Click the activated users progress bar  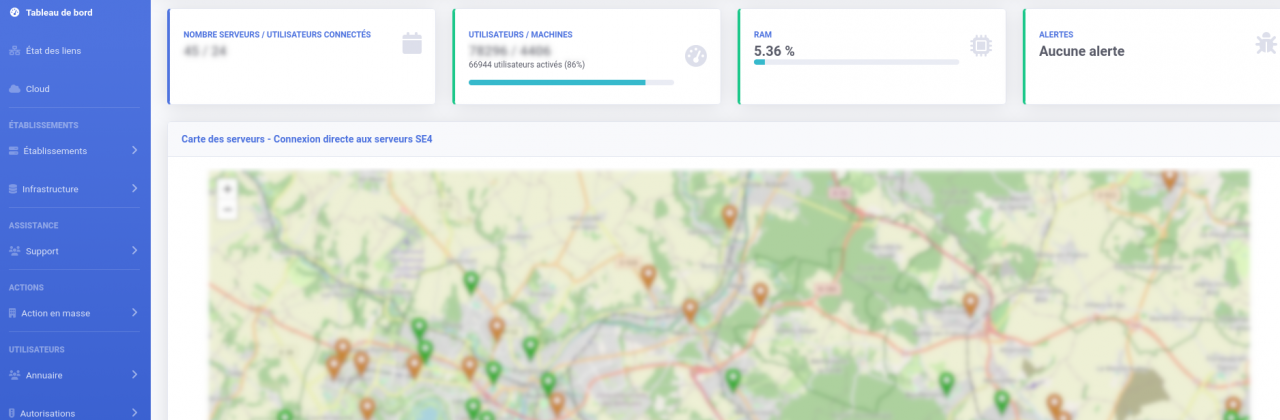pyautogui.click(x=570, y=82)
